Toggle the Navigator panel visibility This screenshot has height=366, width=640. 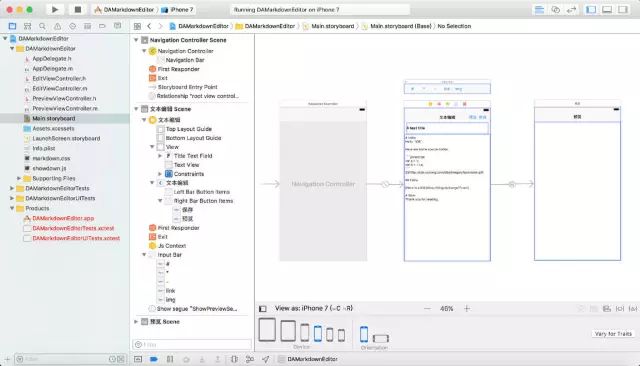point(591,9)
